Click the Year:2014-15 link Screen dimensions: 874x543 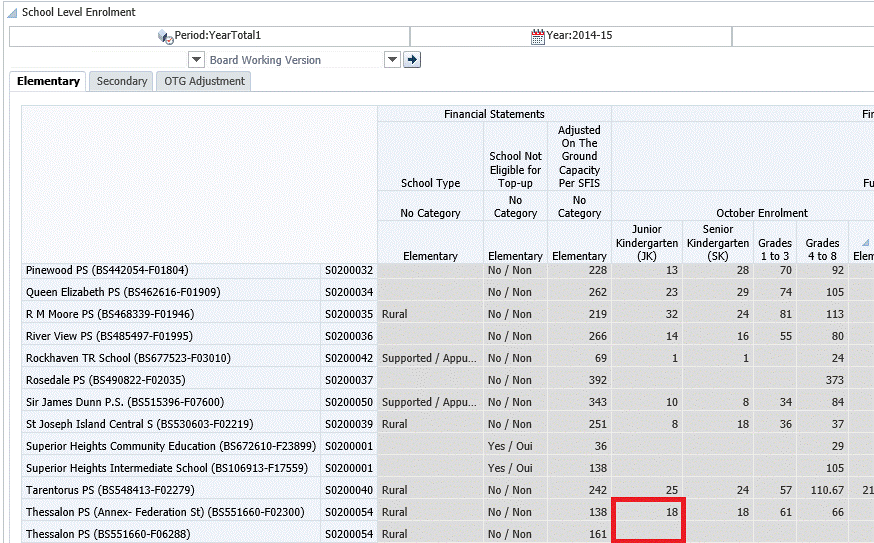point(579,36)
